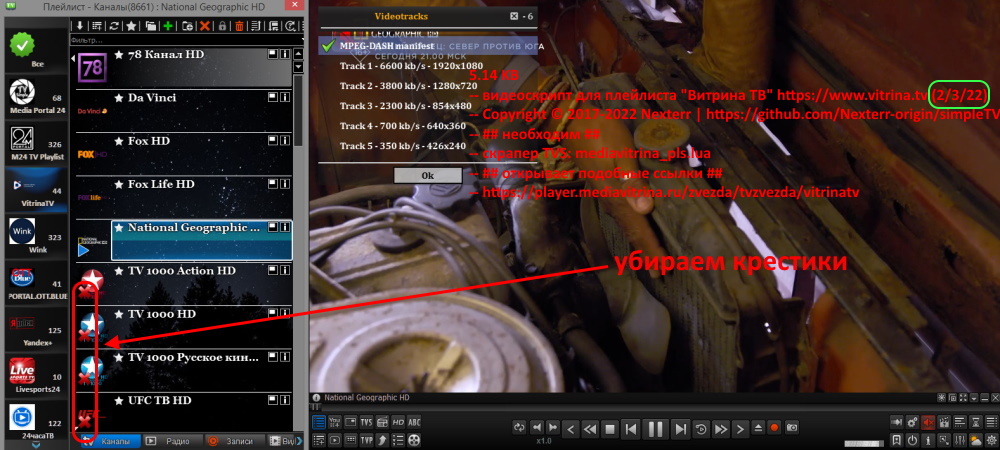1000x450 pixels.
Task: Click the Фильтр filter input field
Action: [x=184, y=40]
